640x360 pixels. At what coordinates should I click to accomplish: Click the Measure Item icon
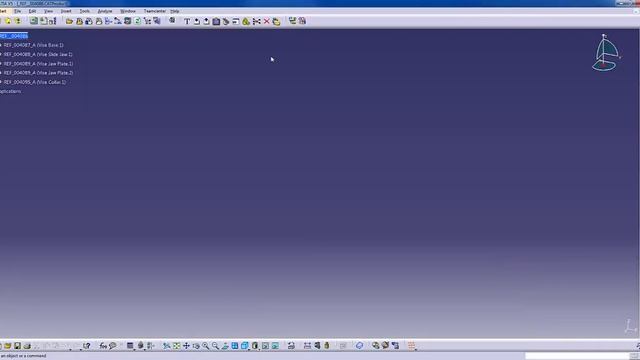[317, 346]
